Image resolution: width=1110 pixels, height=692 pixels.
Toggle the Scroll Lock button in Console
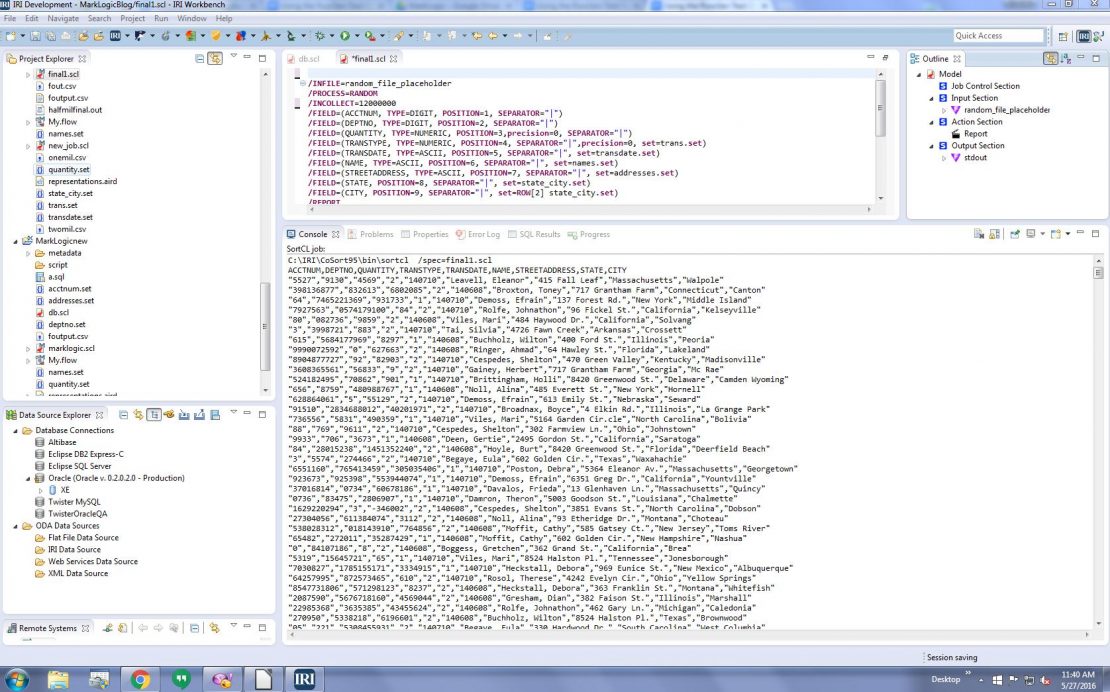point(995,234)
